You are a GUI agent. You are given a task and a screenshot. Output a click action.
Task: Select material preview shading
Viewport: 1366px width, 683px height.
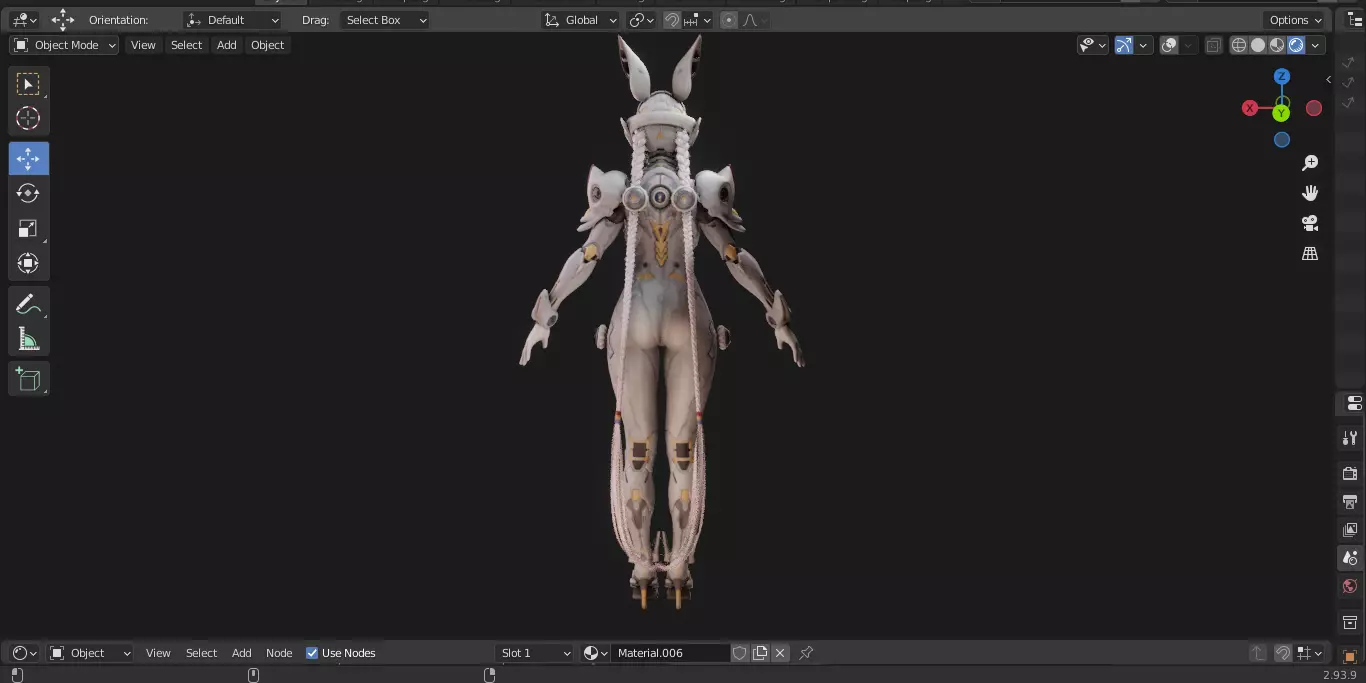(1277, 45)
